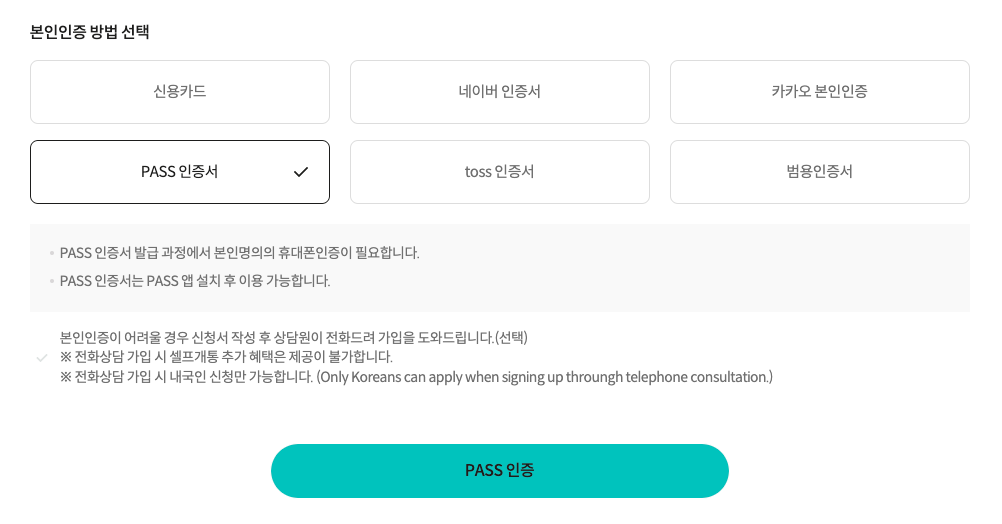This screenshot has height=524, width=1002.
Task: Choose 네이버 인증서 option
Action: pyautogui.click(x=500, y=92)
